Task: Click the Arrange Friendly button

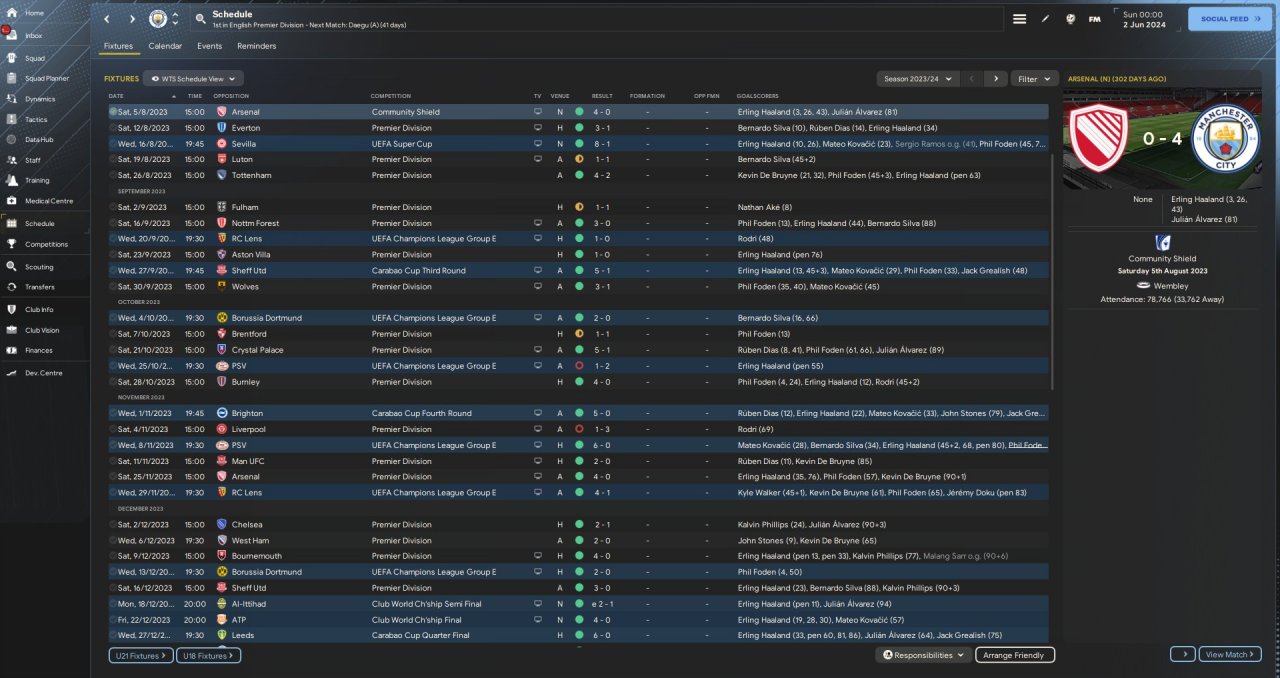Action: 1014,655
